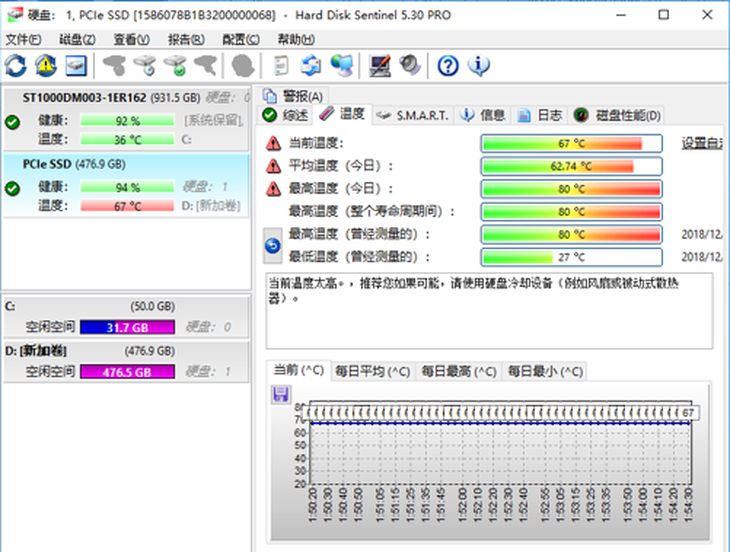Switch to the 警报(A) tab
Viewport: 730px width, 552px height.
(293, 96)
